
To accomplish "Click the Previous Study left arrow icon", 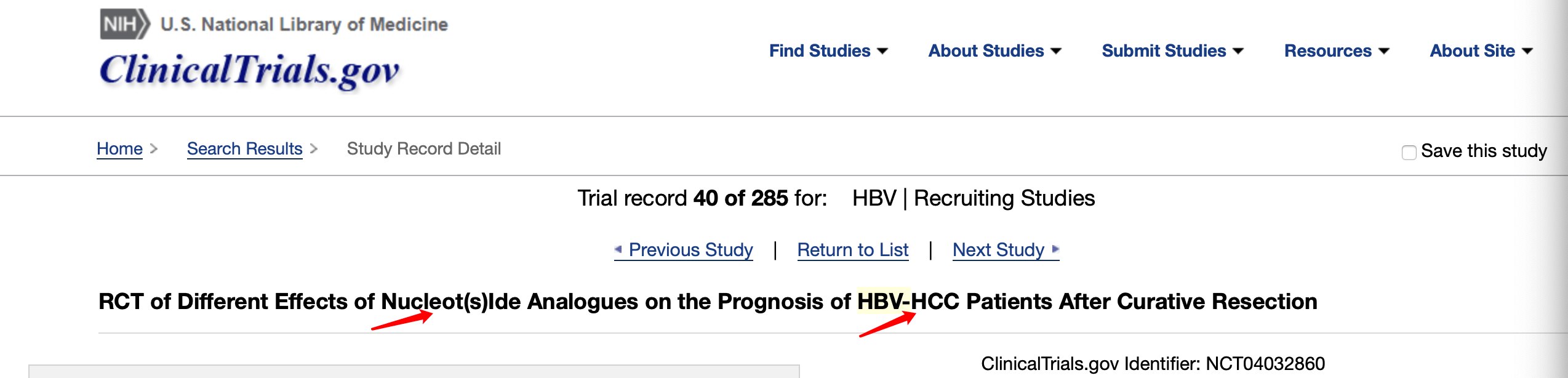I will pos(618,249).
